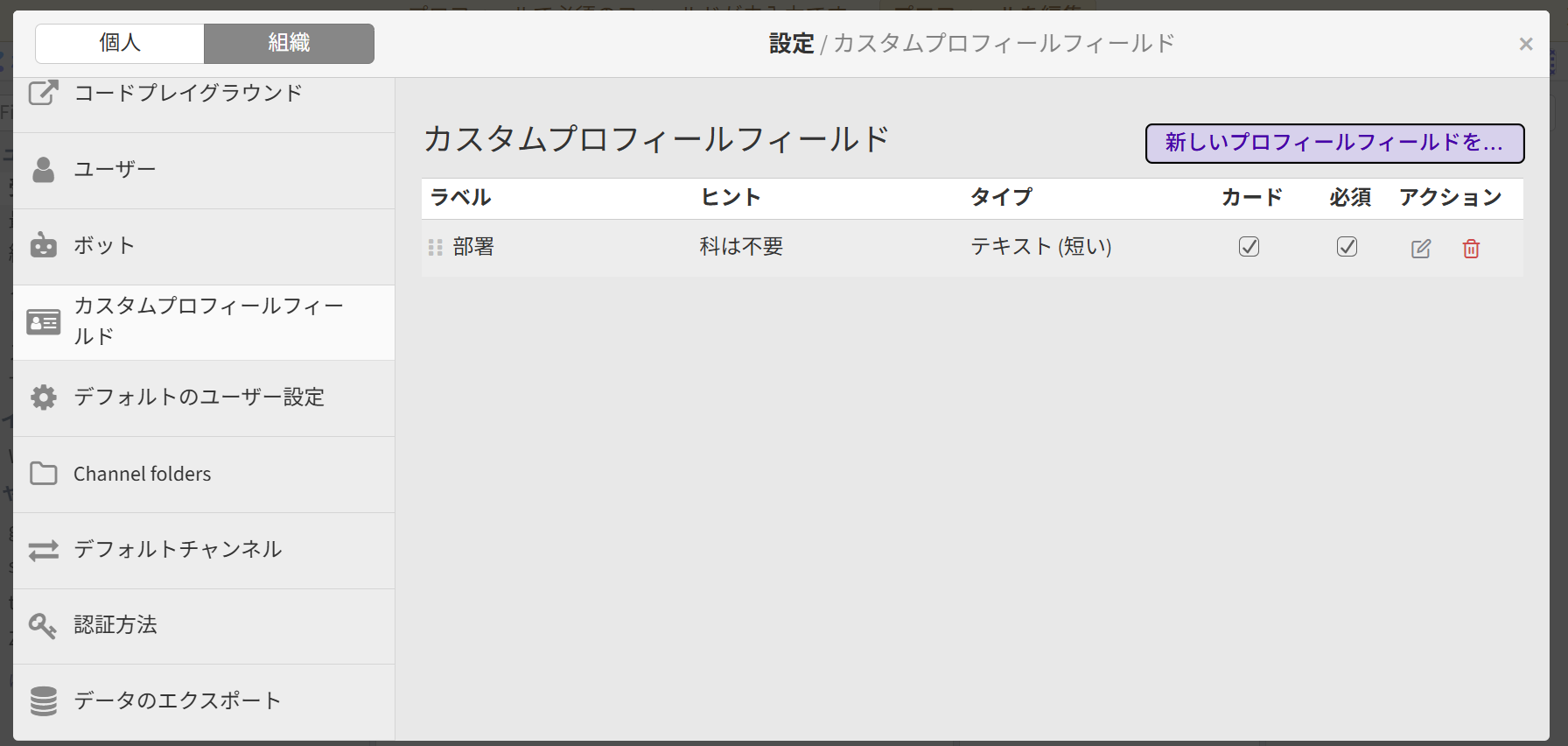Image resolution: width=1568 pixels, height=746 pixels.
Task: Click the database icon for データのエクスポート
Action: (43, 701)
